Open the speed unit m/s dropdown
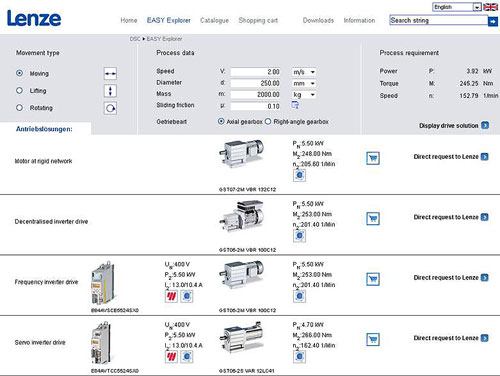The width and height of the screenshot is (500, 376). tap(304, 72)
